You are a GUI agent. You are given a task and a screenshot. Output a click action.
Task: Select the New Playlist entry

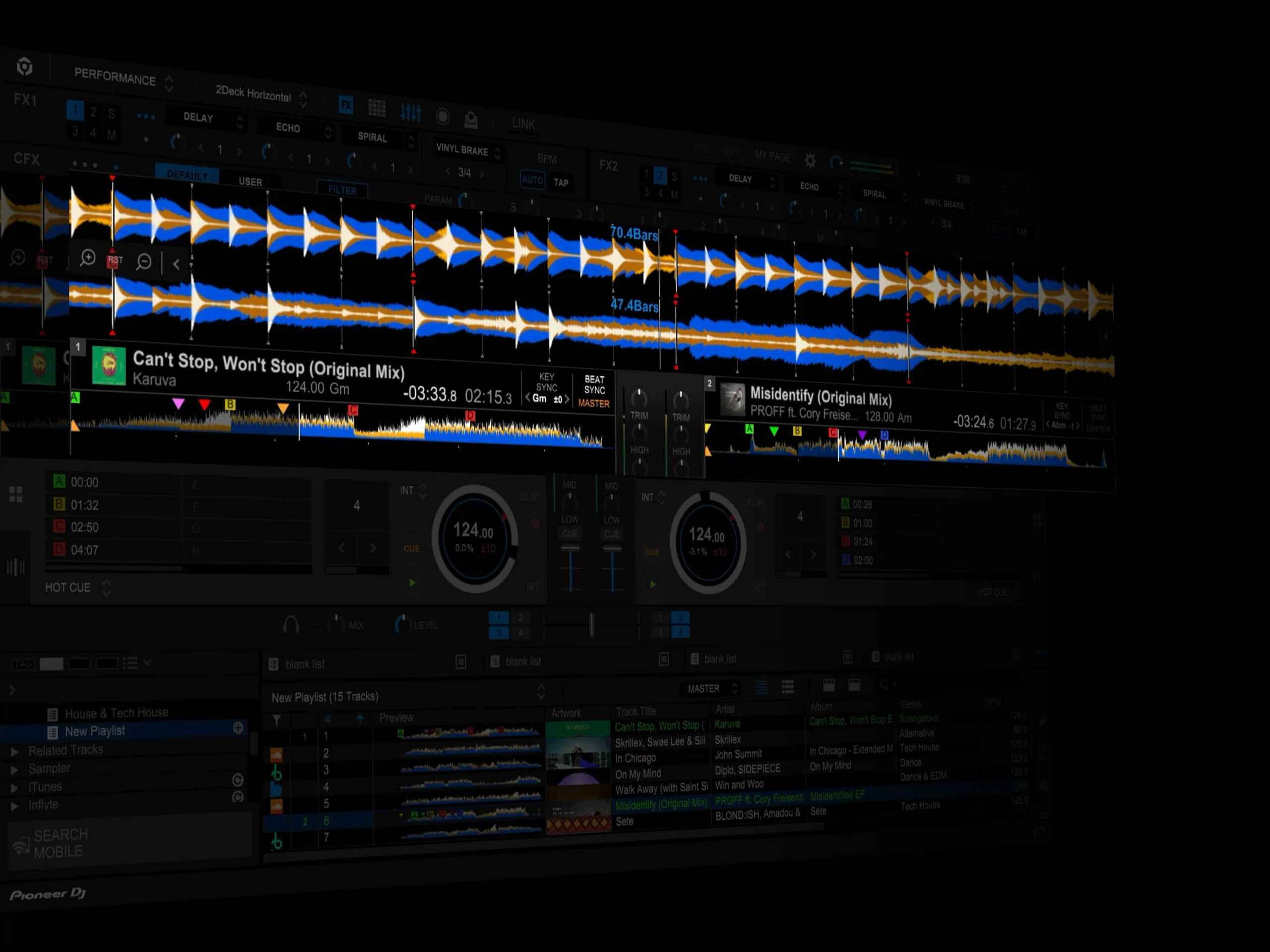pyautogui.click(x=95, y=731)
